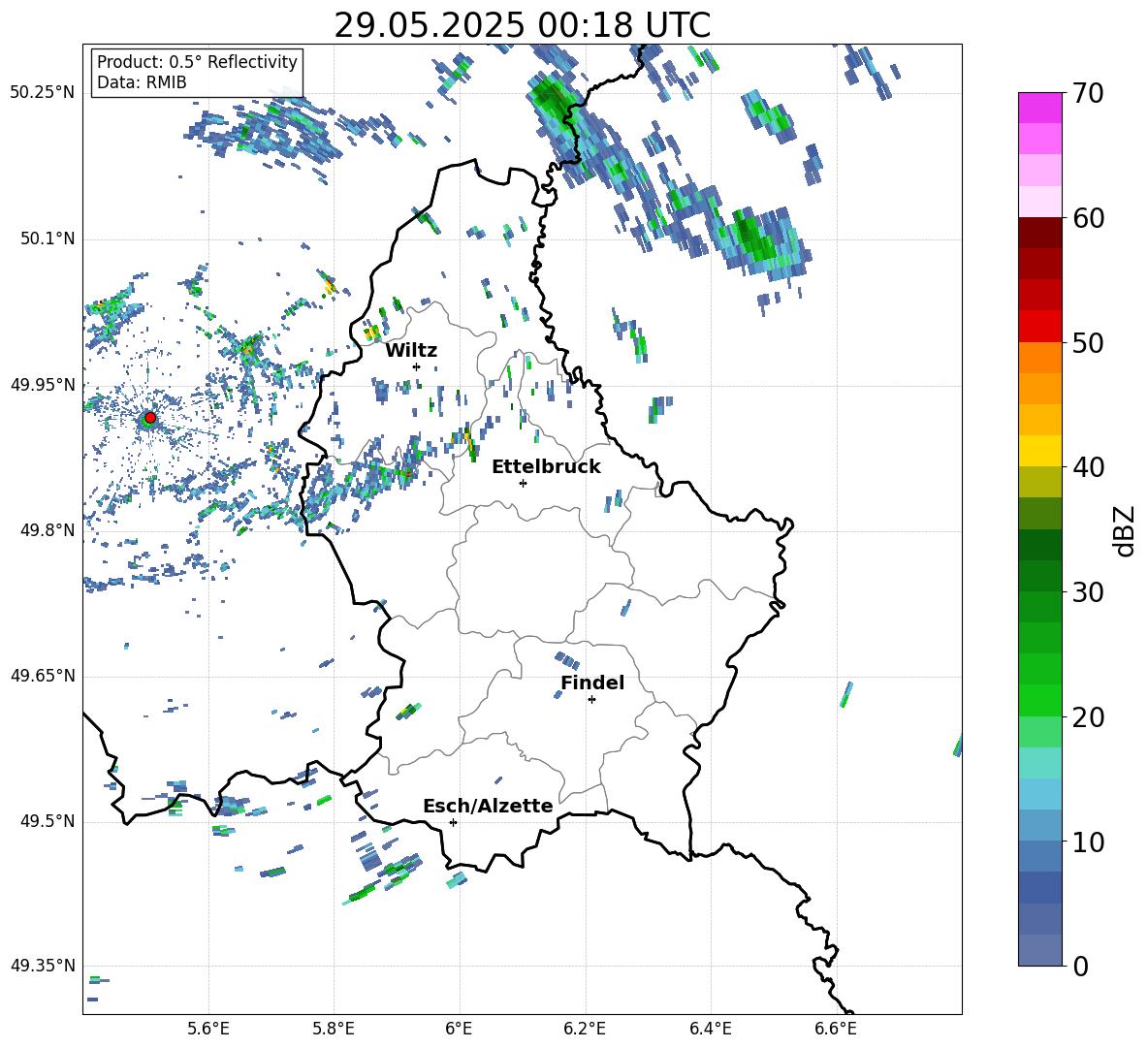Pick the light blue swatch just above 10 dBZ
Image resolution: width=1148 pixels, height=1048 pixels.
click(1040, 825)
